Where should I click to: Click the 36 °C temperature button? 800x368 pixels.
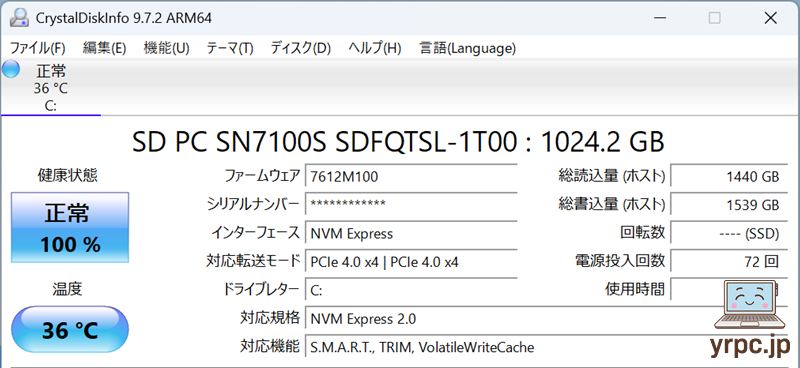(x=70, y=330)
